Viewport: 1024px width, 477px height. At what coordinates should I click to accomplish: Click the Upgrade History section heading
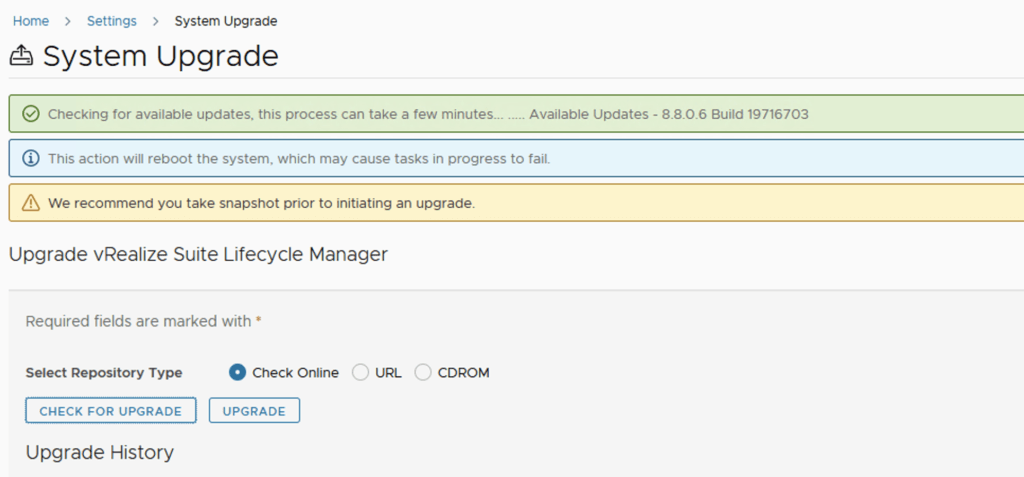tap(100, 452)
